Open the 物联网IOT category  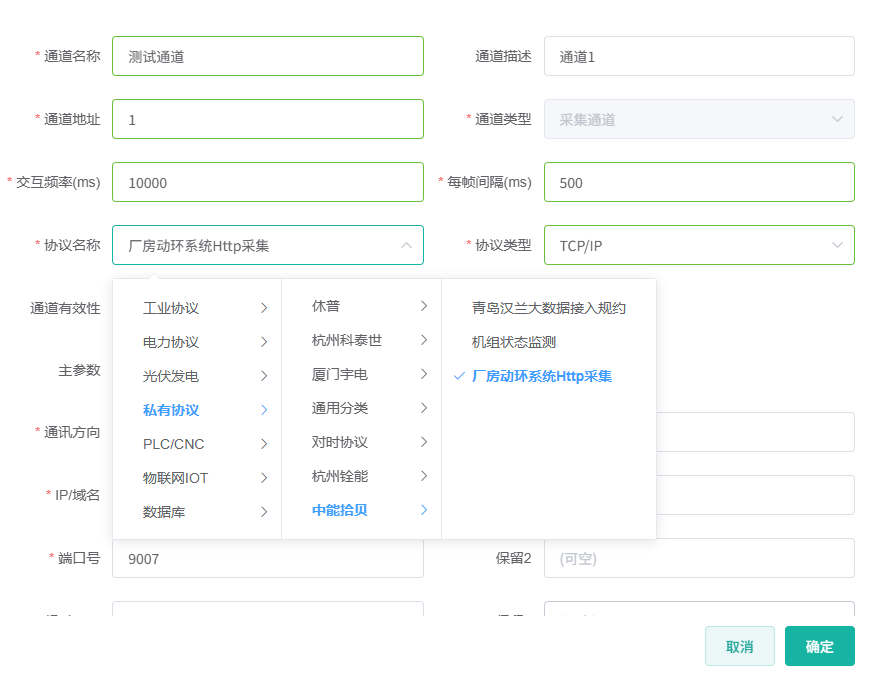click(x=176, y=478)
